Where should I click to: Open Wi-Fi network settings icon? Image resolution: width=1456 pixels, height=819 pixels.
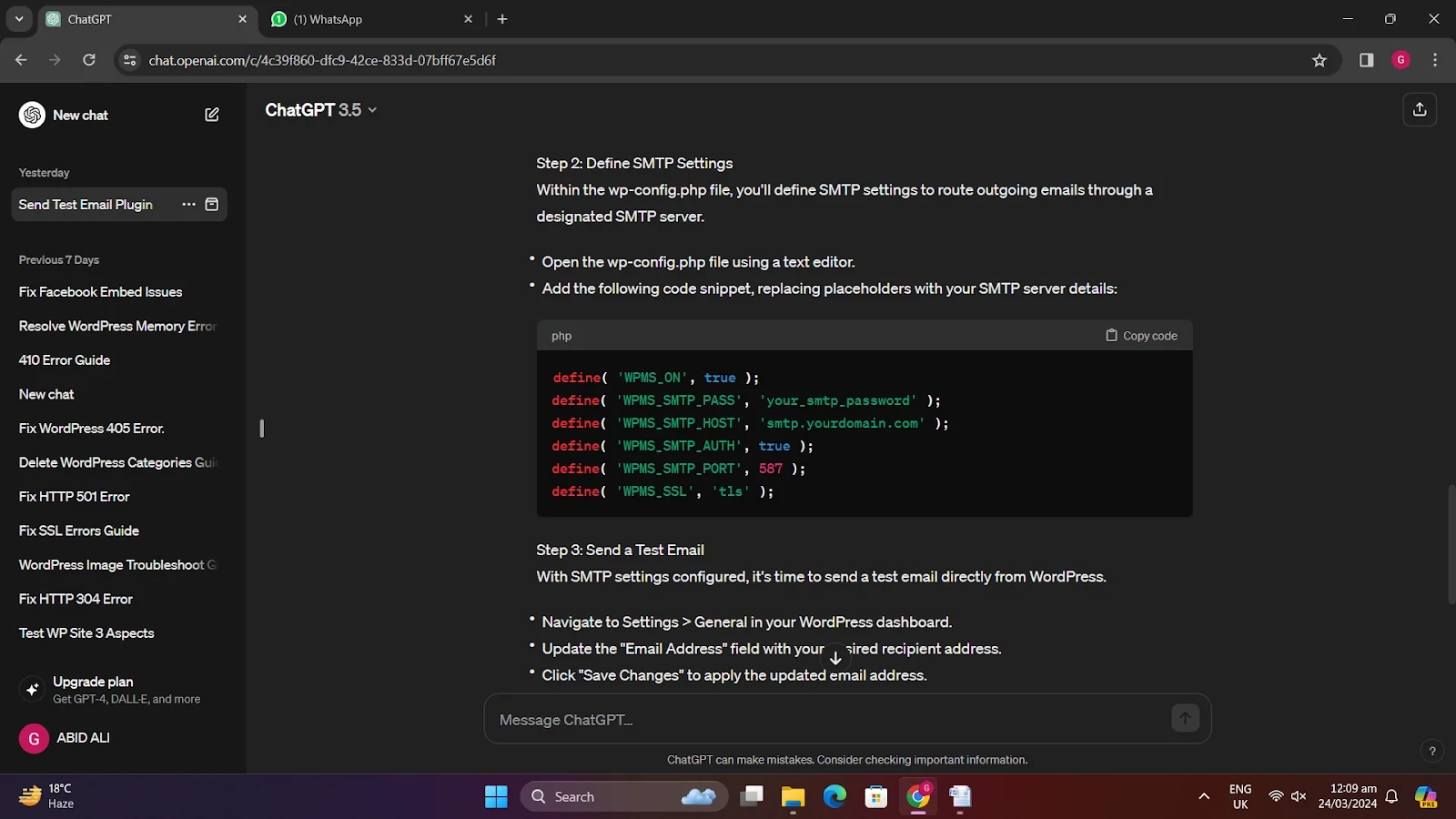(1276, 797)
